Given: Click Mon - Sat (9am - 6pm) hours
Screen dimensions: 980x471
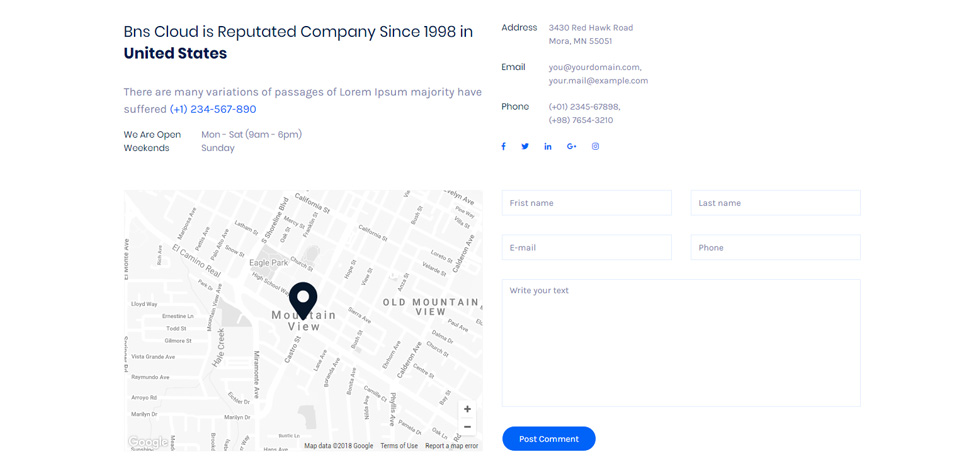Looking at the screenshot, I should click(x=251, y=134).
